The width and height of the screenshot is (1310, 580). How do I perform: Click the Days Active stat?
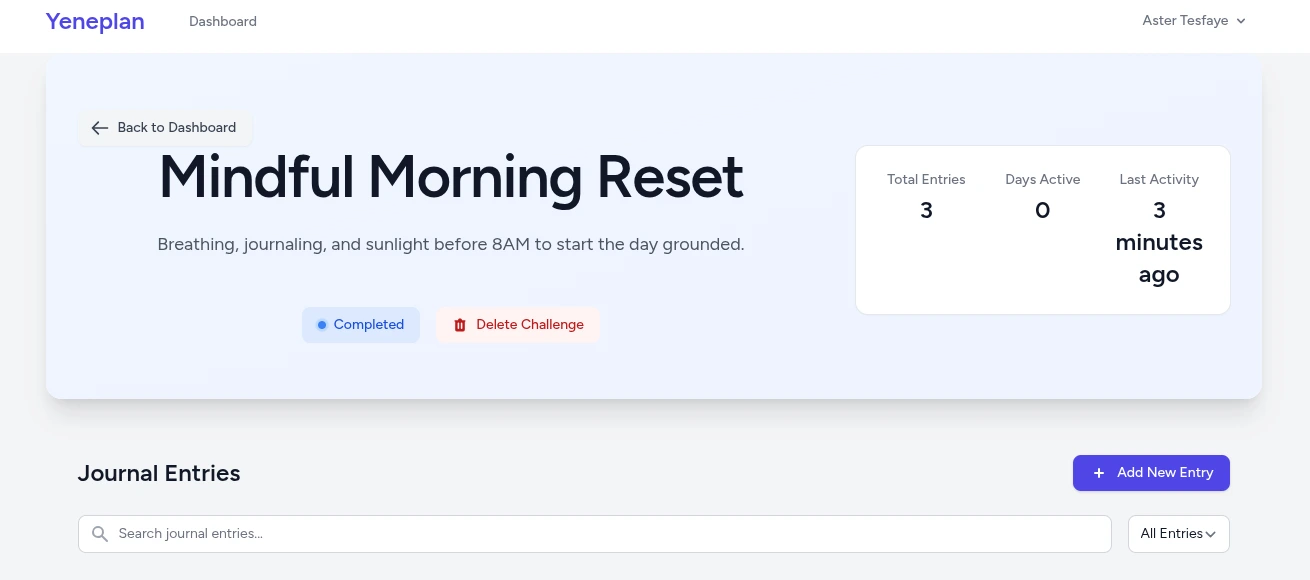coord(1042,196)
